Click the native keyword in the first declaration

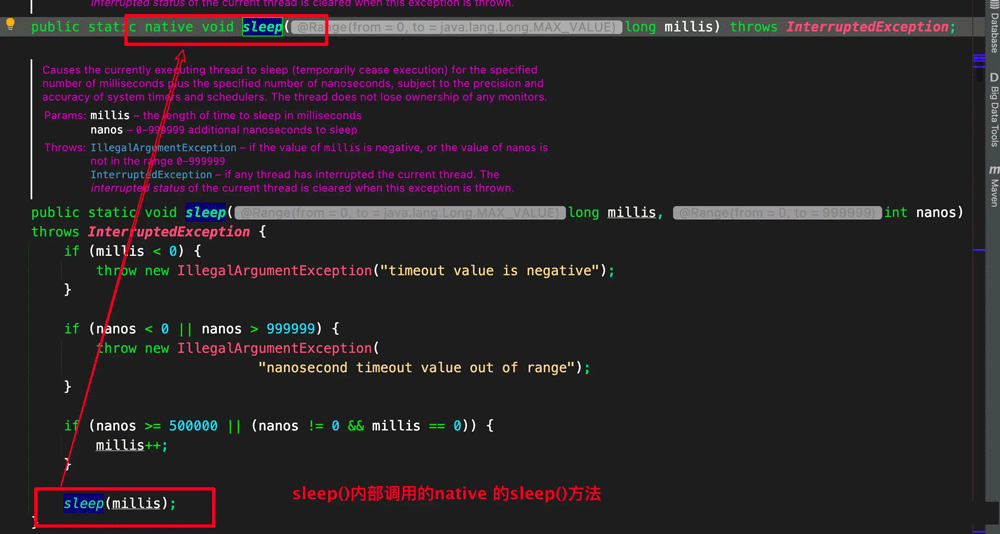169,27
